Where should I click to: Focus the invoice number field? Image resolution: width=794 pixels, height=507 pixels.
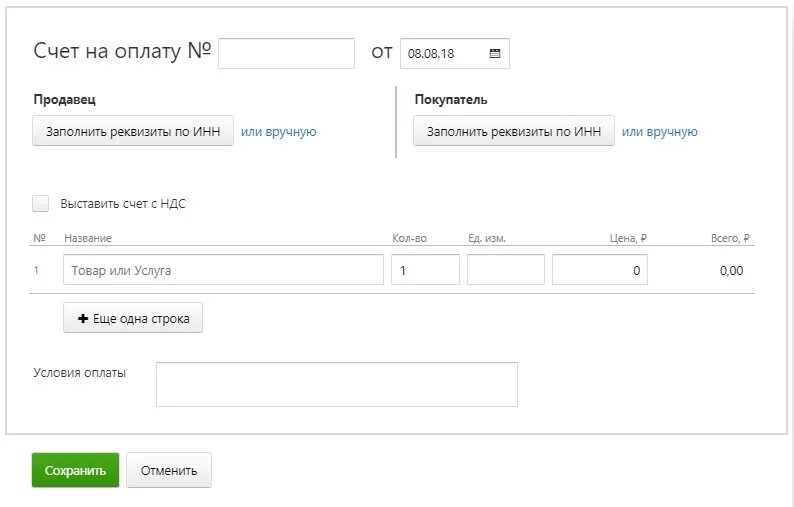(286, 53)
